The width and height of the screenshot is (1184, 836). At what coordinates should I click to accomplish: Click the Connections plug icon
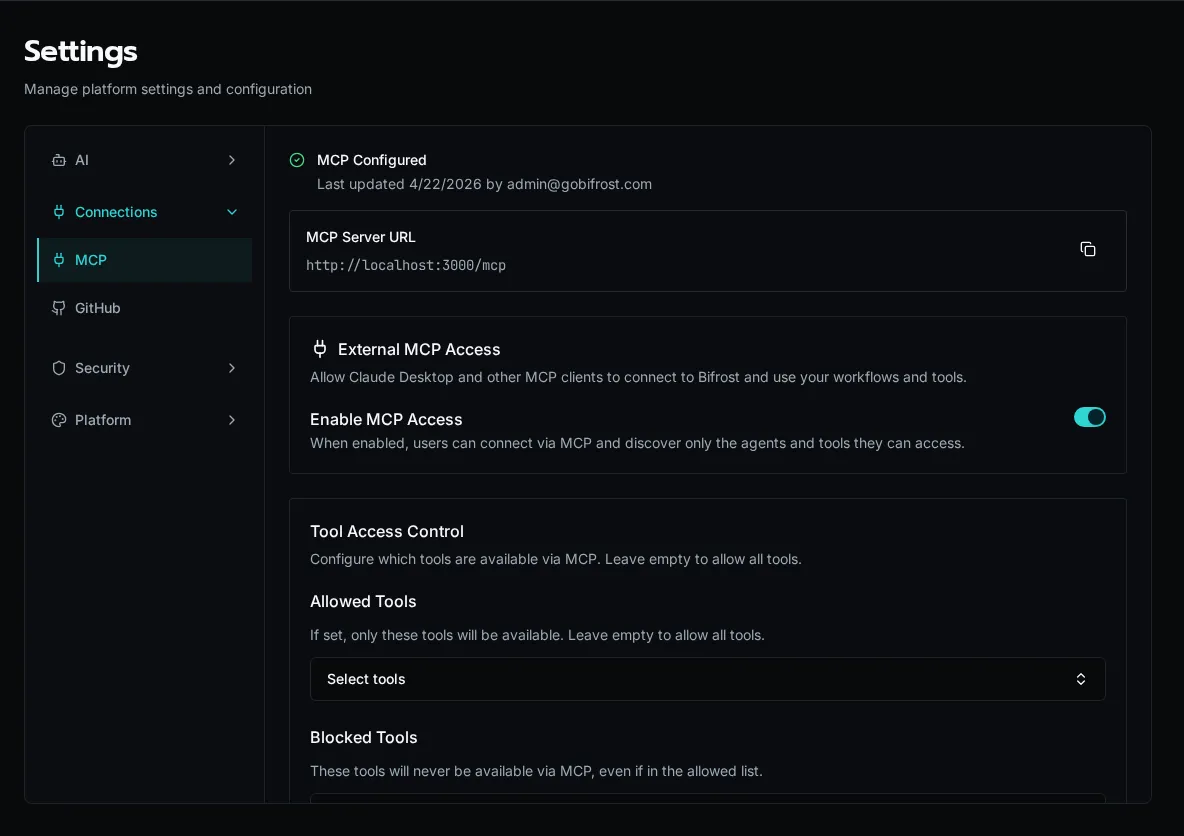[59, 212]
